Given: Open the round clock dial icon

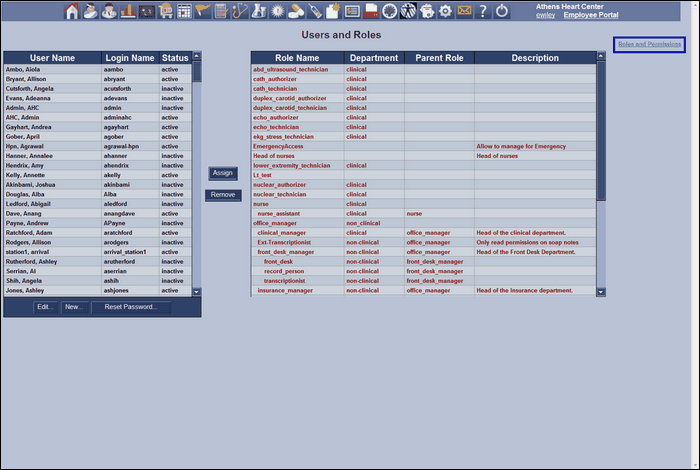Looking at the screenshot, I should coord(390,11).
